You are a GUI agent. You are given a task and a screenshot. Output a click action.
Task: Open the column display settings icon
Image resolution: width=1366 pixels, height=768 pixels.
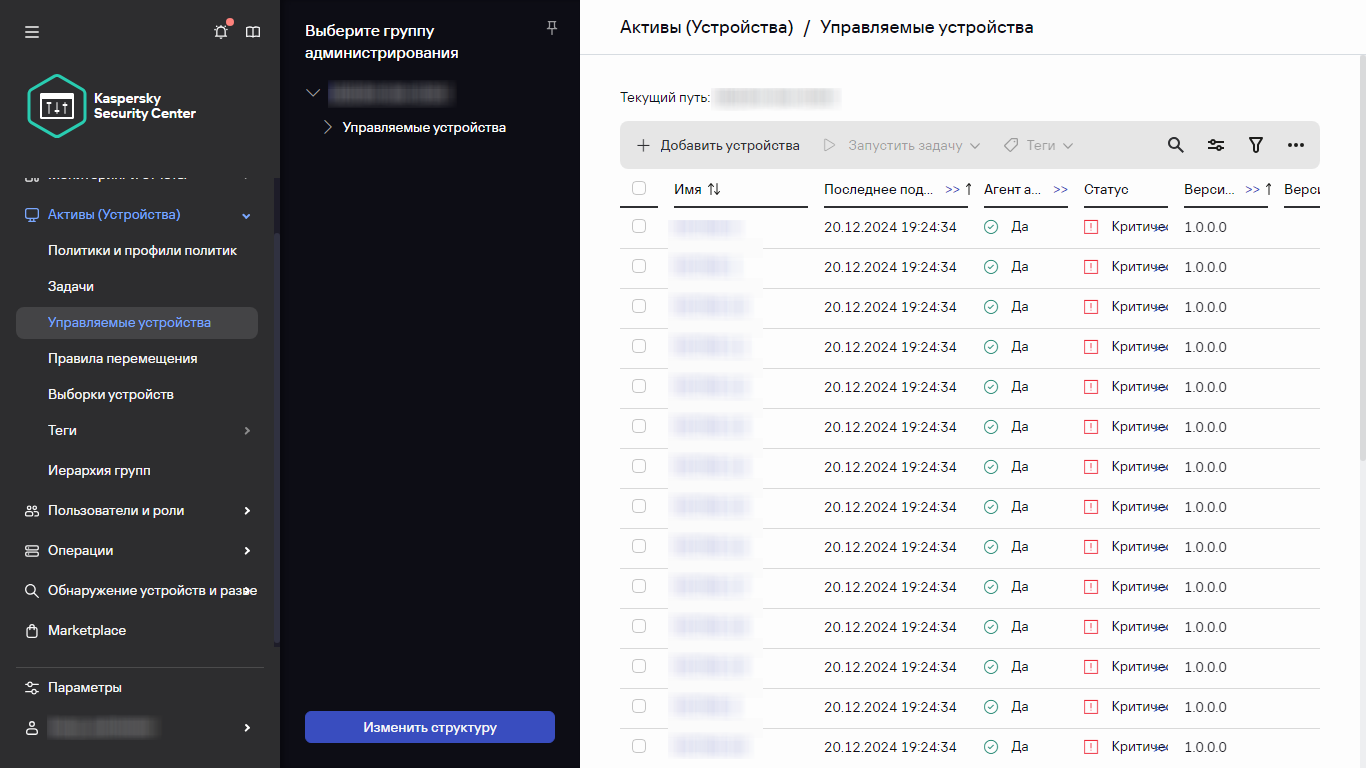coord(1215,145)
